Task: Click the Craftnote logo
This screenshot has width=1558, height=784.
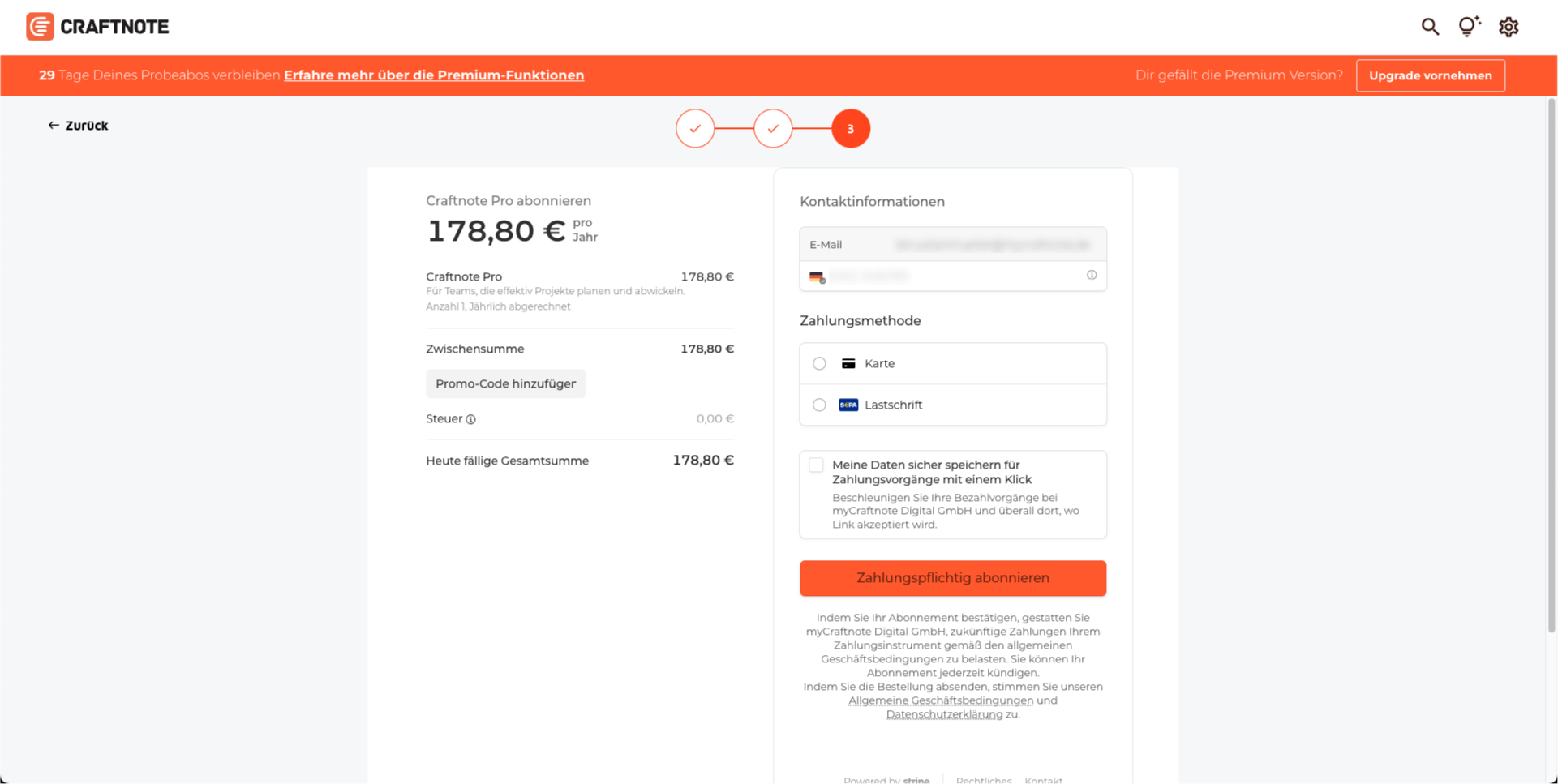Action: coord(97,27)
